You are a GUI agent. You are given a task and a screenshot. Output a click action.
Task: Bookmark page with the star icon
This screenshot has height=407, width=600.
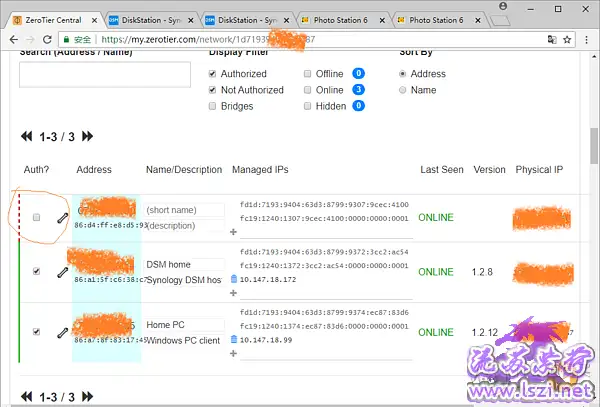567,39
